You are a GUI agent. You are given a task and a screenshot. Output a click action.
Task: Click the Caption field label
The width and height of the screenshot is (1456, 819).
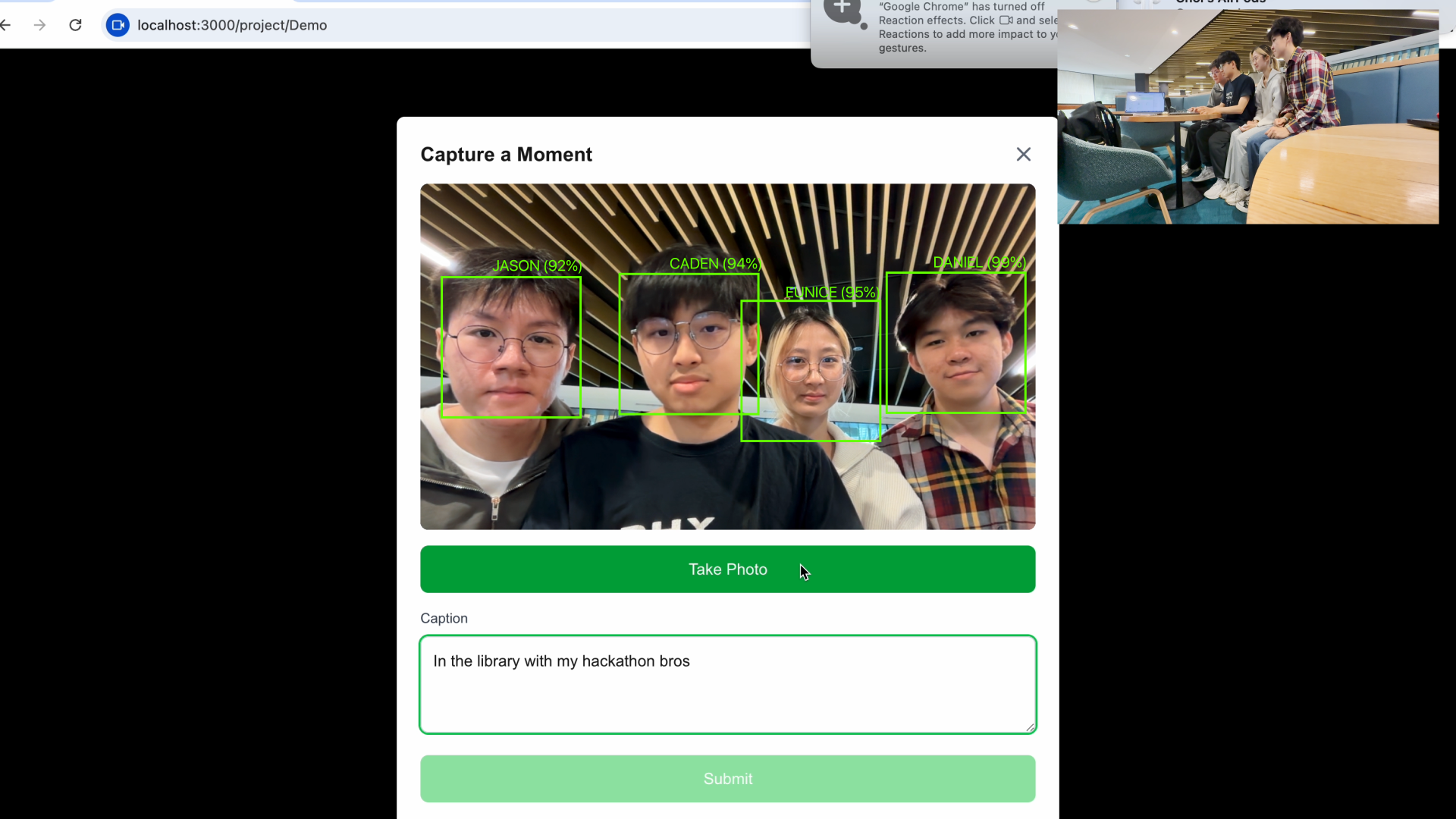click(x=444, y=619)
